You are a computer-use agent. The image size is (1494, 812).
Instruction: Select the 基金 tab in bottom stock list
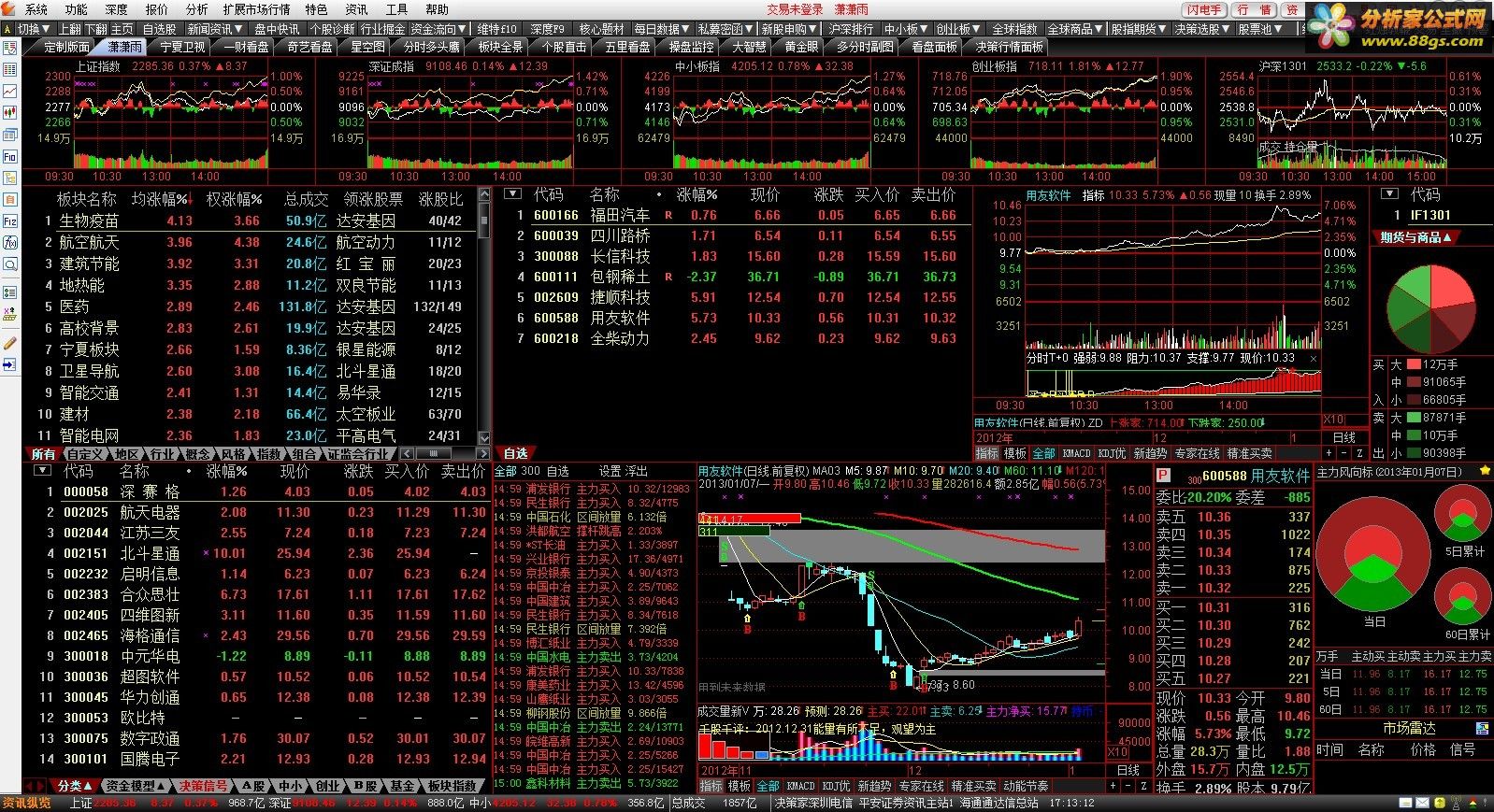pos(403,786)
